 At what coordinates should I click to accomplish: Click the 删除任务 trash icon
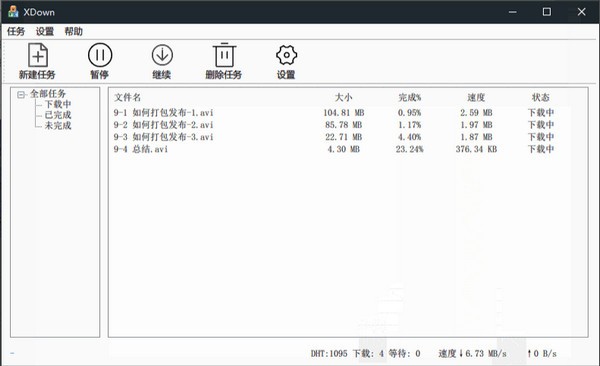224,55
